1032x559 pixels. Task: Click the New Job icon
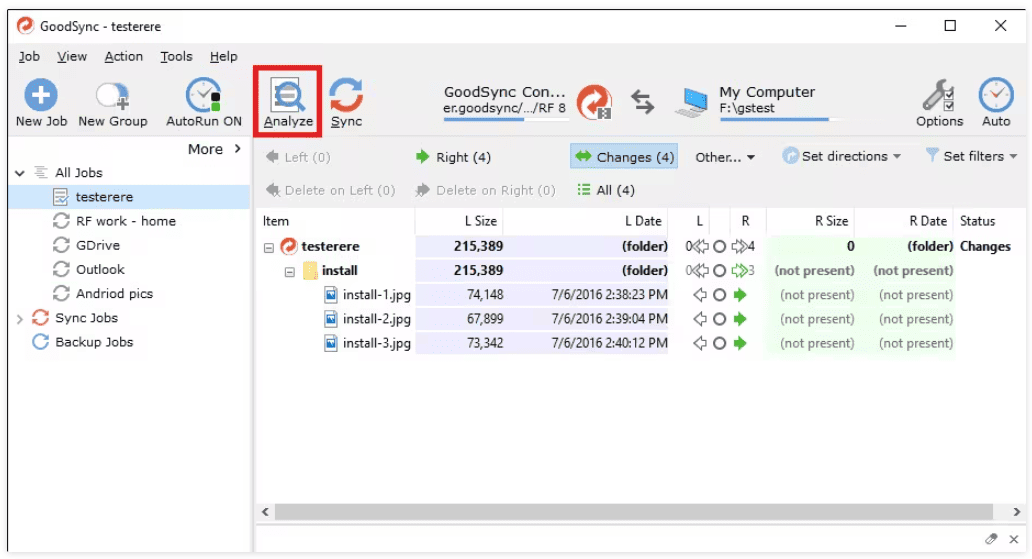pos(41,95)
